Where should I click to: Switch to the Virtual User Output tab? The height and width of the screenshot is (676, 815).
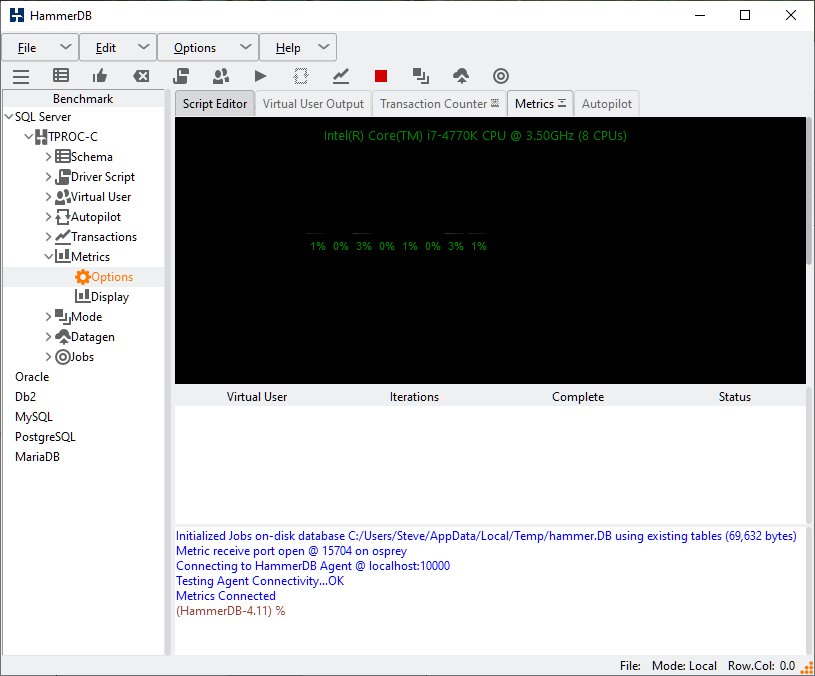click(x=313, y=104)
